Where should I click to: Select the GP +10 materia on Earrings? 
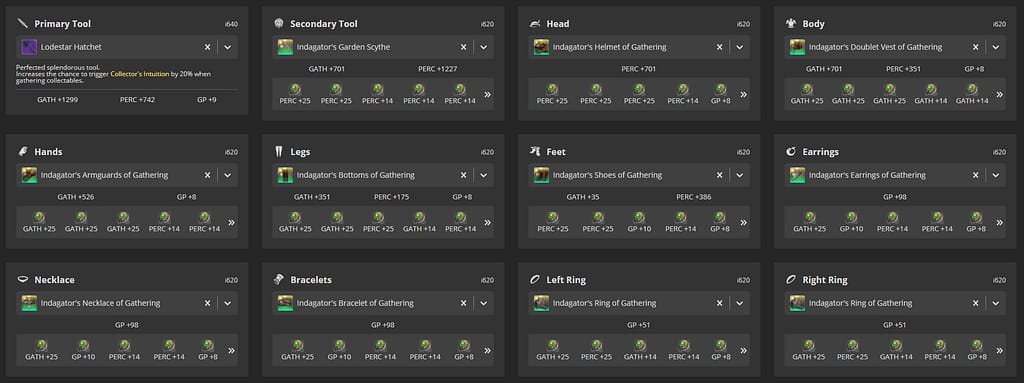pos(852,222)
